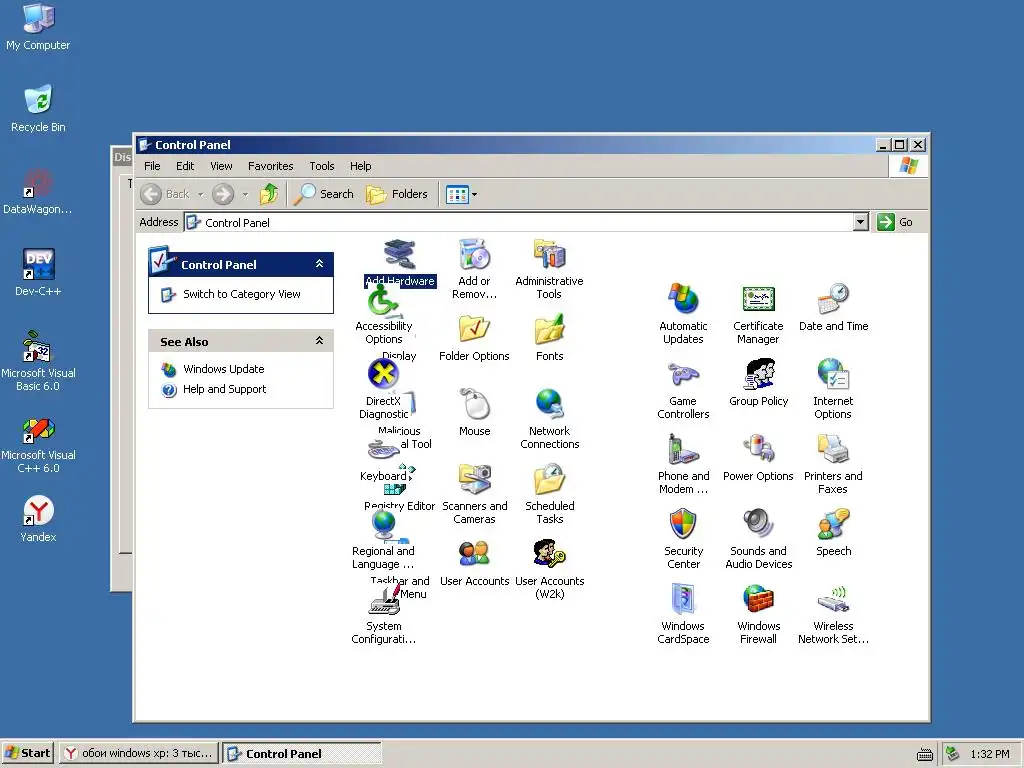Open Power Options icon
The width and height of the screenshot is (1024, 768).
(758, 450)
